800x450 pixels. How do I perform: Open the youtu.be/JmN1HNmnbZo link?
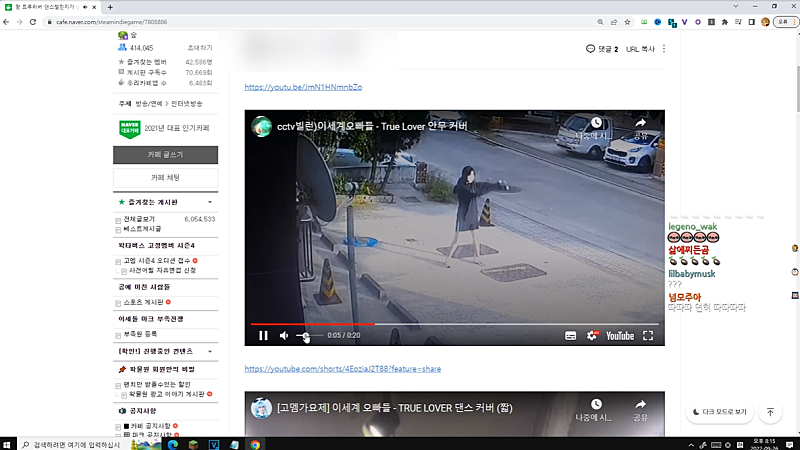[x=303, y=87]
